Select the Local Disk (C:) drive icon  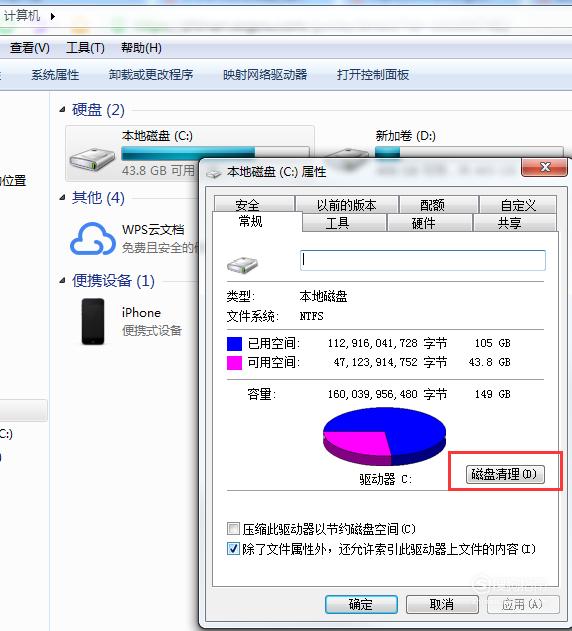(92, 160)
